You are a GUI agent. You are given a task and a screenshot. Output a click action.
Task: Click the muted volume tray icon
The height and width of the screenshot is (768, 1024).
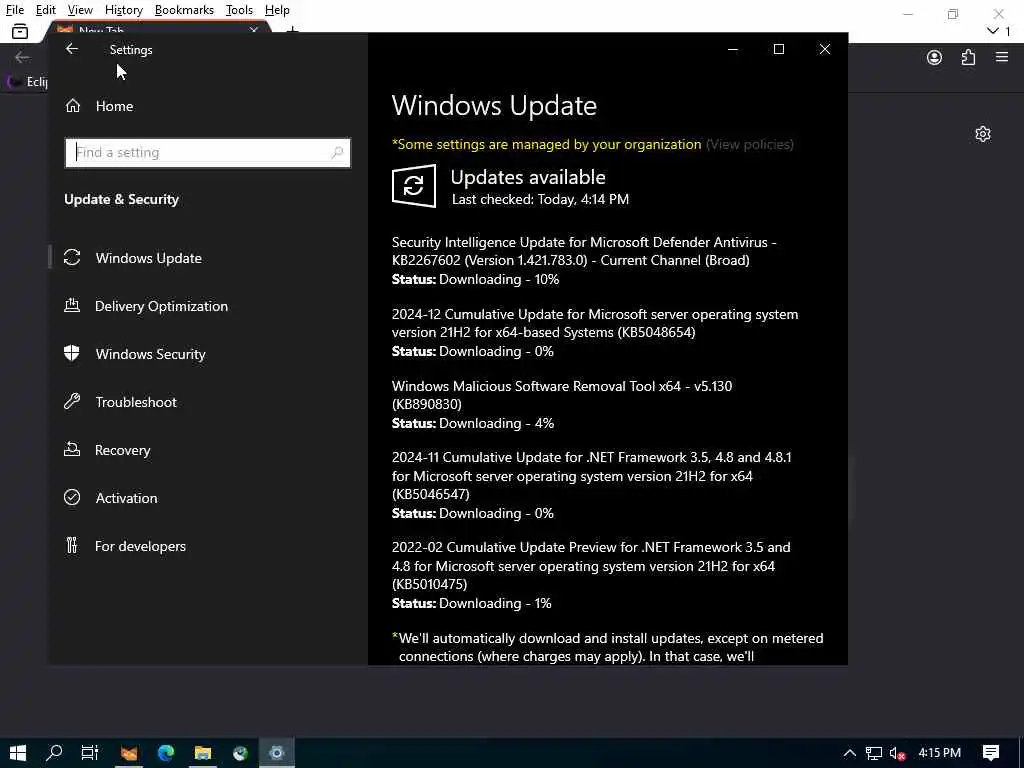point(897,754)
